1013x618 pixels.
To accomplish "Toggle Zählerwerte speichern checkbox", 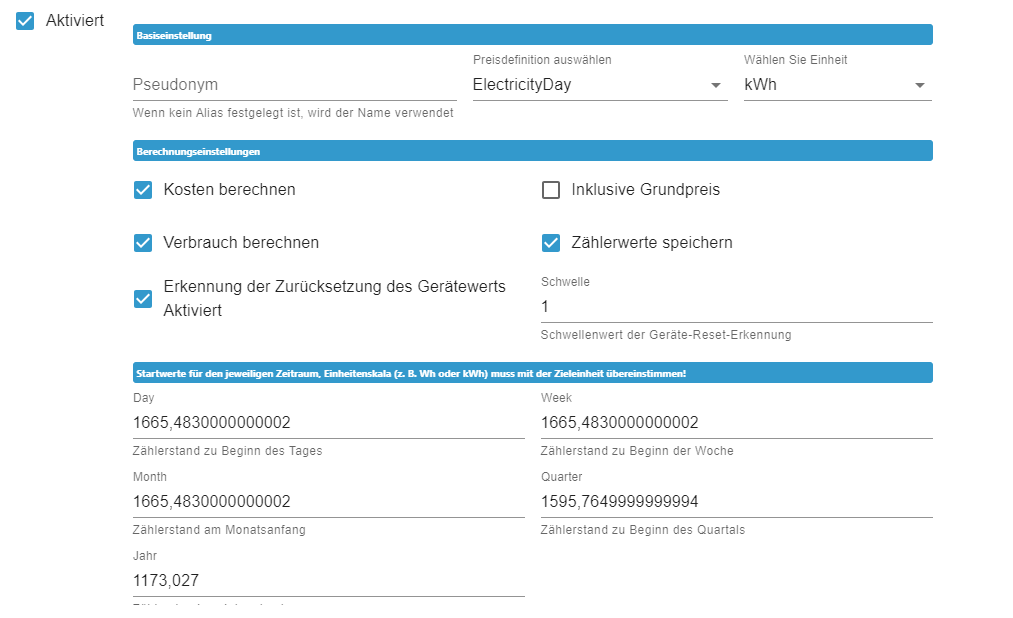I will [550, 243].
